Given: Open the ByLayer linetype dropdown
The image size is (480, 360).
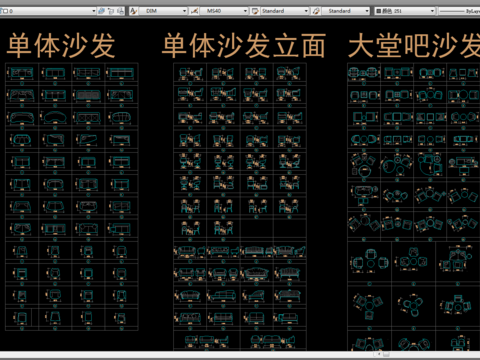Looking at the screenshot, I should tap(459, 11).
